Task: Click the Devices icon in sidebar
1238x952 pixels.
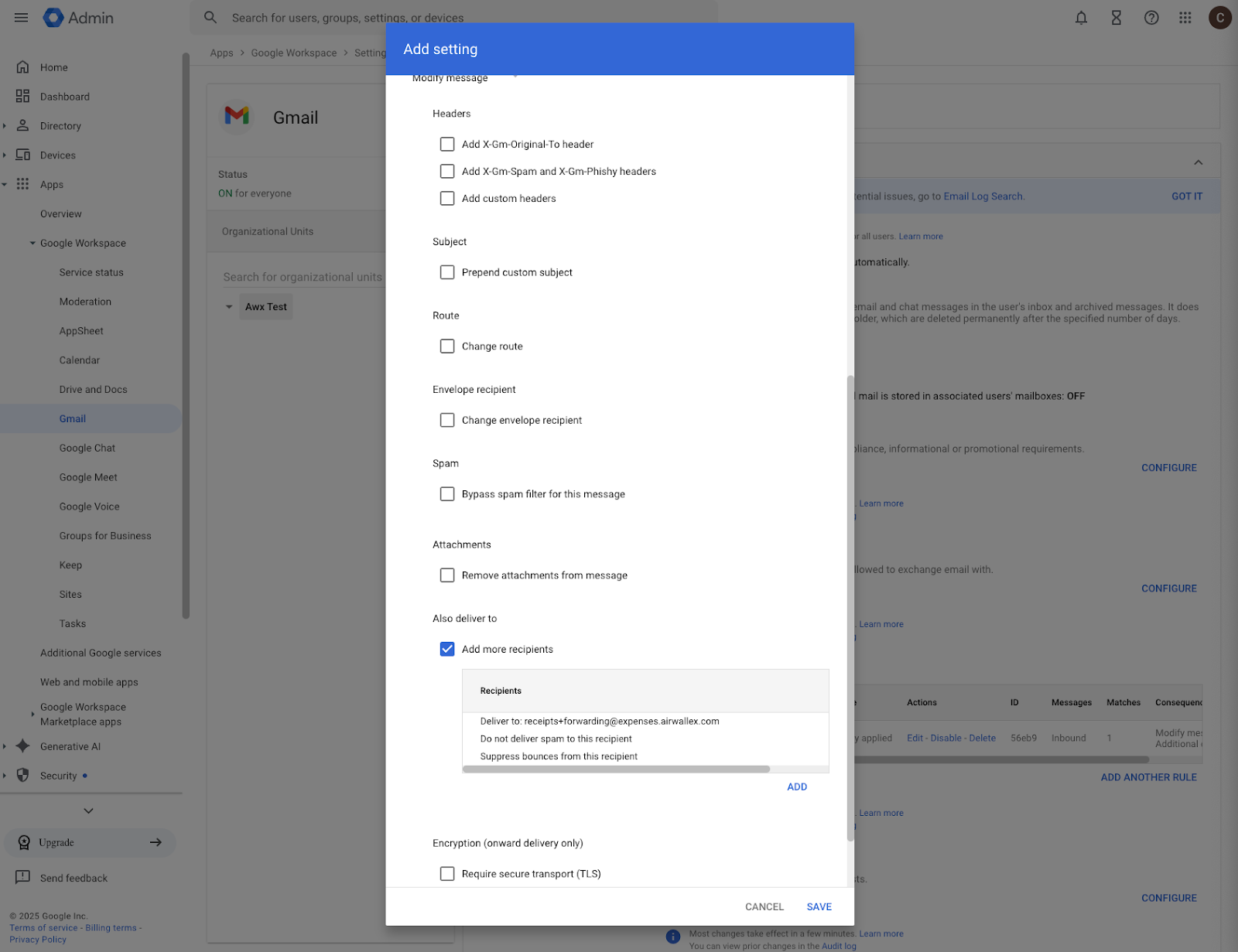Action: pyautogui.click(x=22, y=155)
